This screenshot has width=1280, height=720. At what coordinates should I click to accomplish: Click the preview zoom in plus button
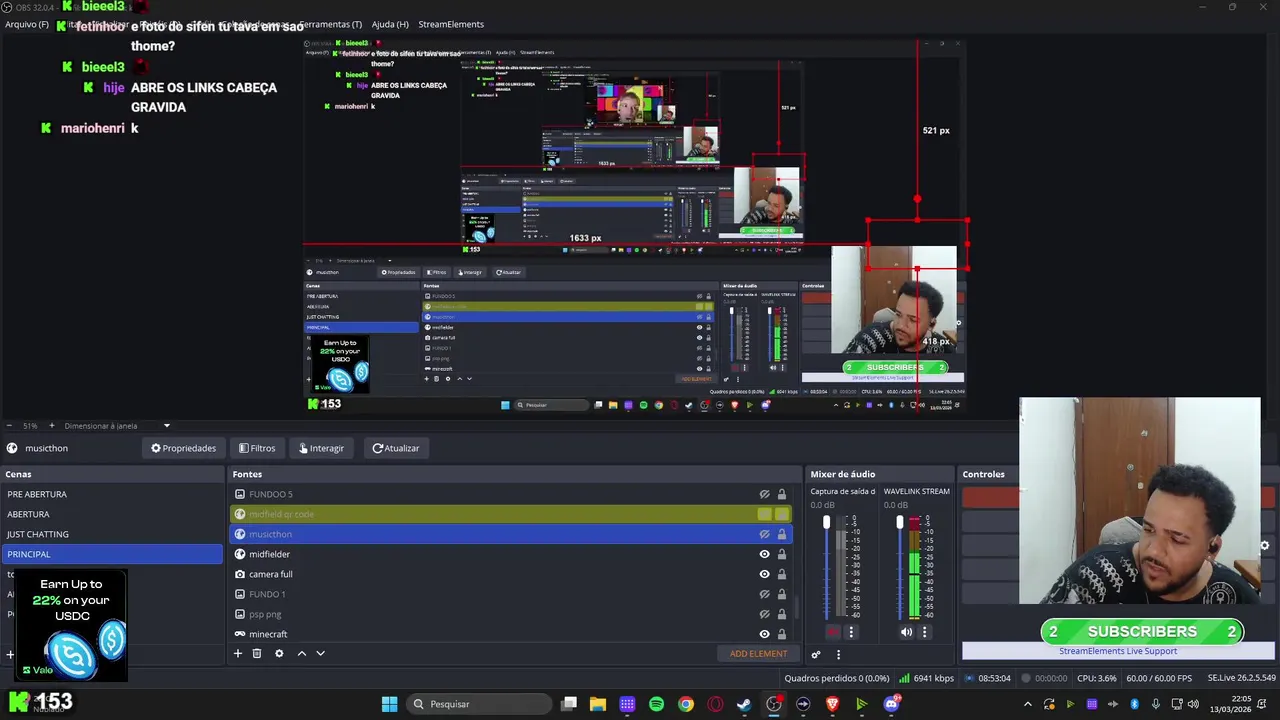[x=53, y=426]
